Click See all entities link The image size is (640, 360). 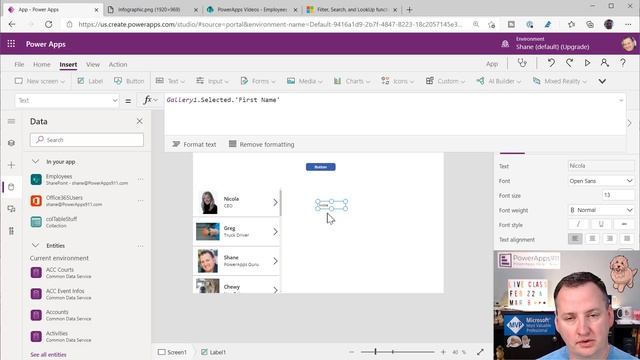pyautogui.click(x=48, y=354)
